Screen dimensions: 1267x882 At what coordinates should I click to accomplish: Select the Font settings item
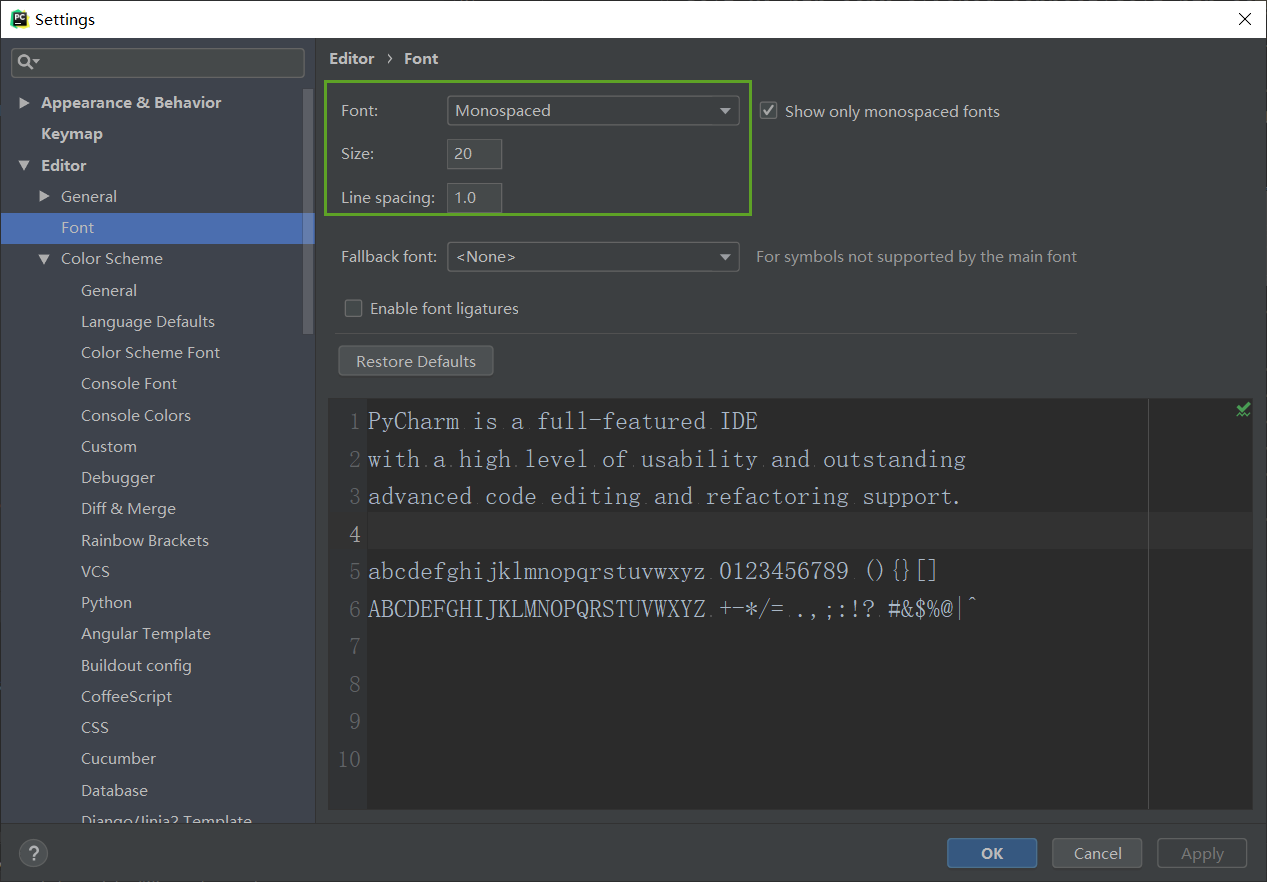click(x=158, y=228)
